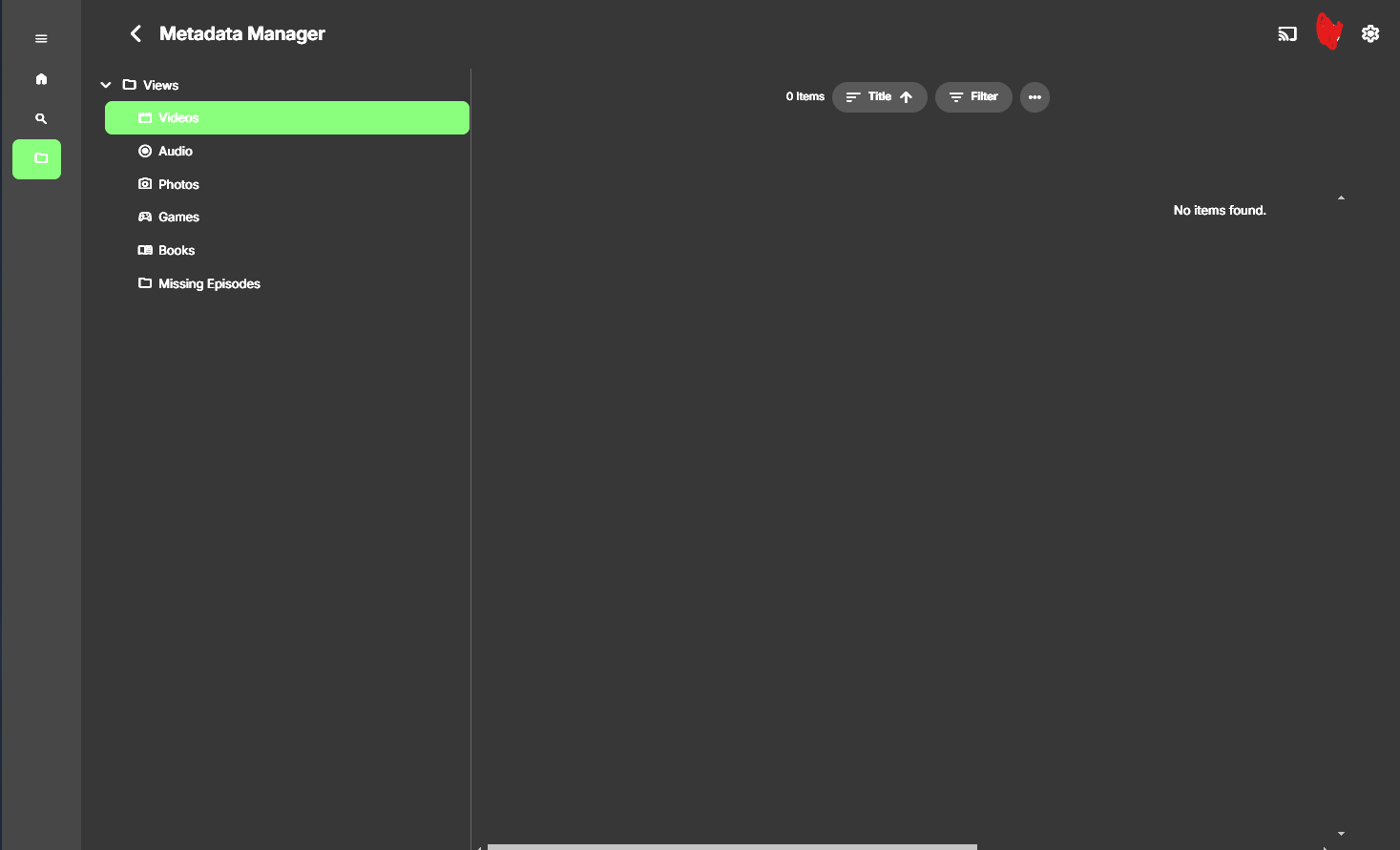This screenshot has width=1400, height=850.
Task: Click the red user profile avatar
Action: 1328,31
